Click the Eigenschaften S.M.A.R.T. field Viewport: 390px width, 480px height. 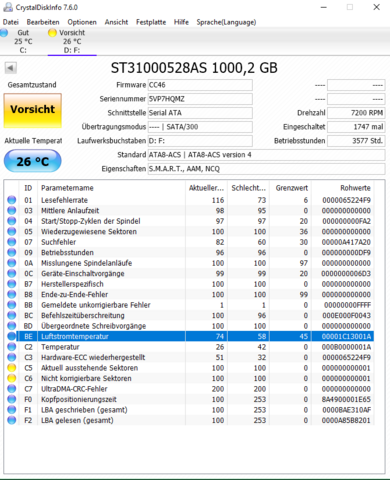pyautogui.click(x=266, y=169)
